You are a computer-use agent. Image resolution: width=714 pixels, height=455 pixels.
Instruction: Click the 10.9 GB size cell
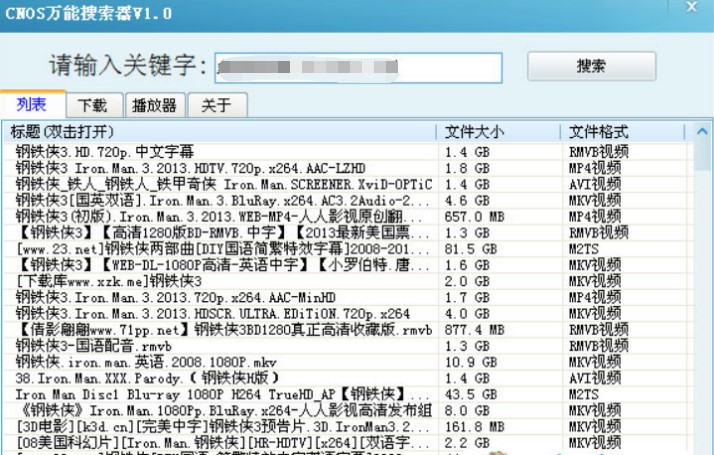(470, 362)
